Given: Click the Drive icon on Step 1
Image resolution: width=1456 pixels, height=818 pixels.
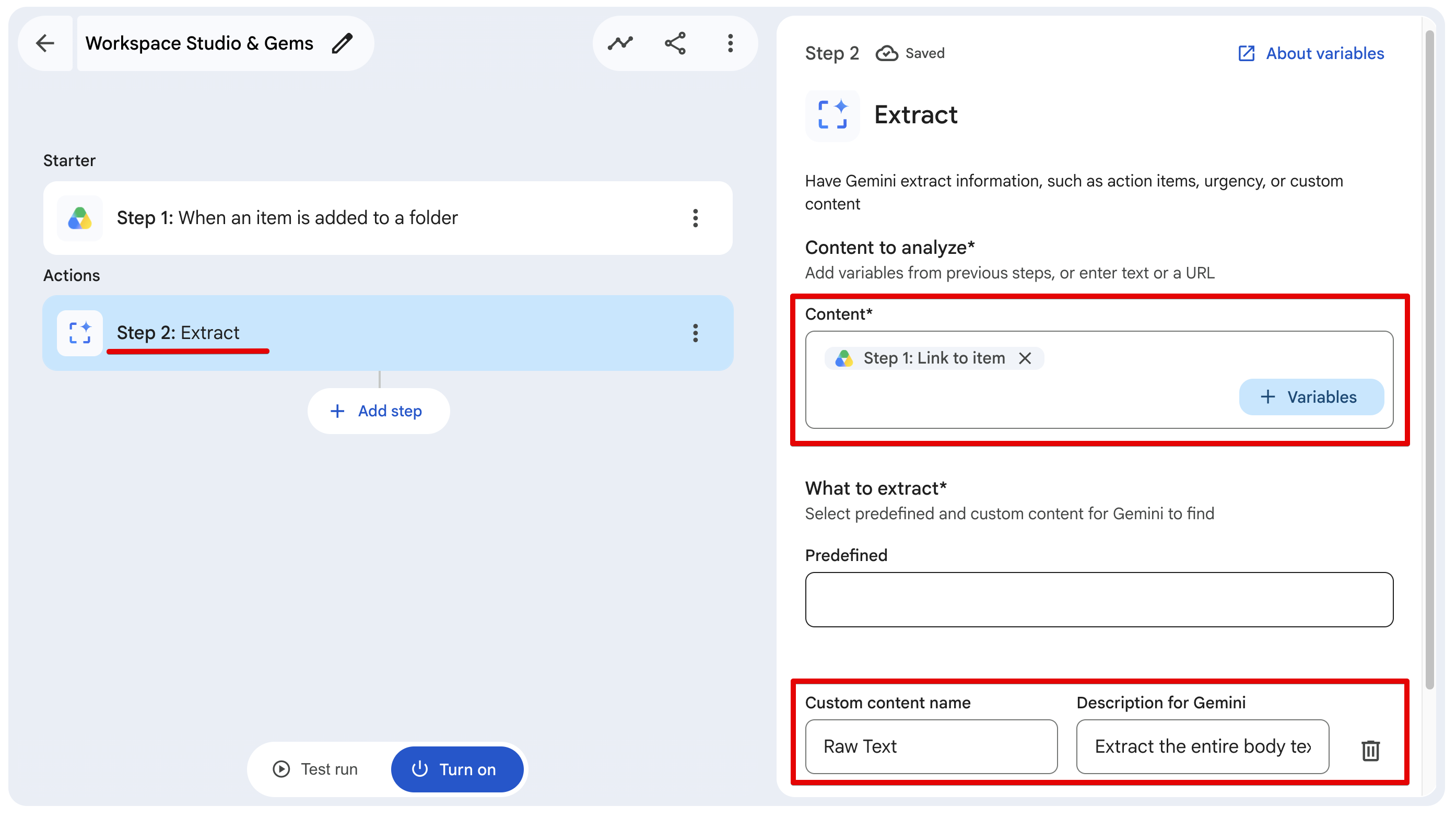Looking at the screenshot, I should (80, 218).
